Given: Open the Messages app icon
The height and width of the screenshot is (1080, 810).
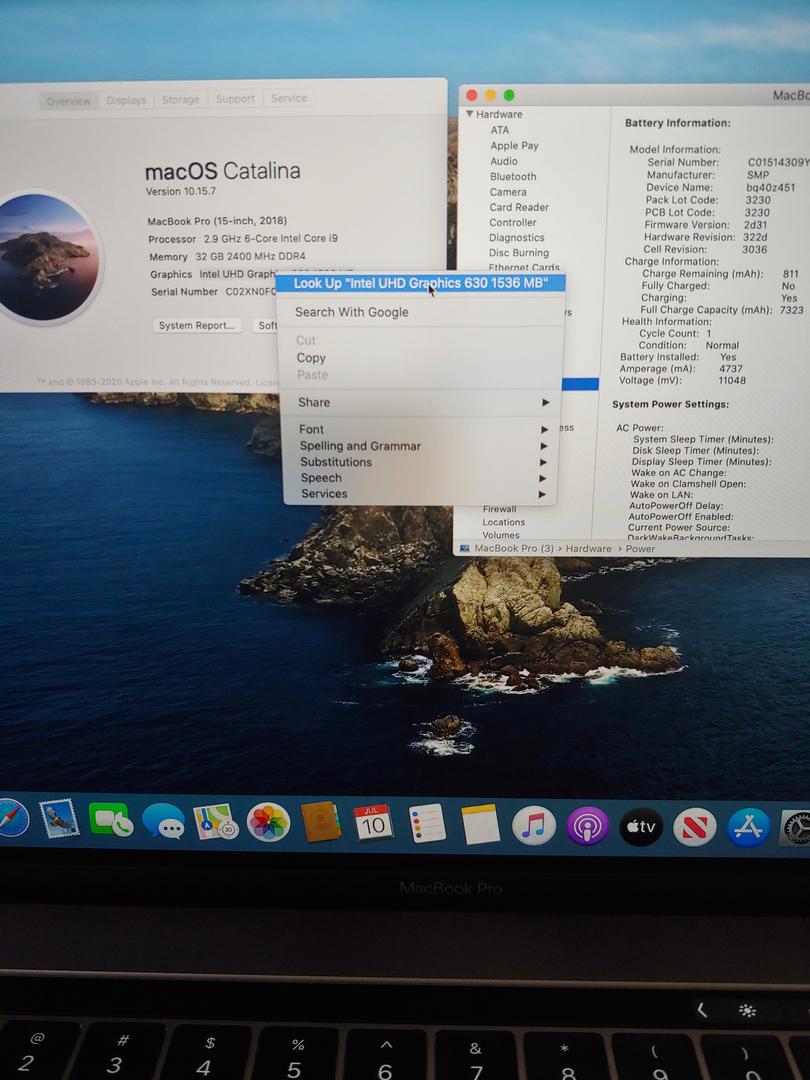Looking at the screenshot, I should 163,821.
